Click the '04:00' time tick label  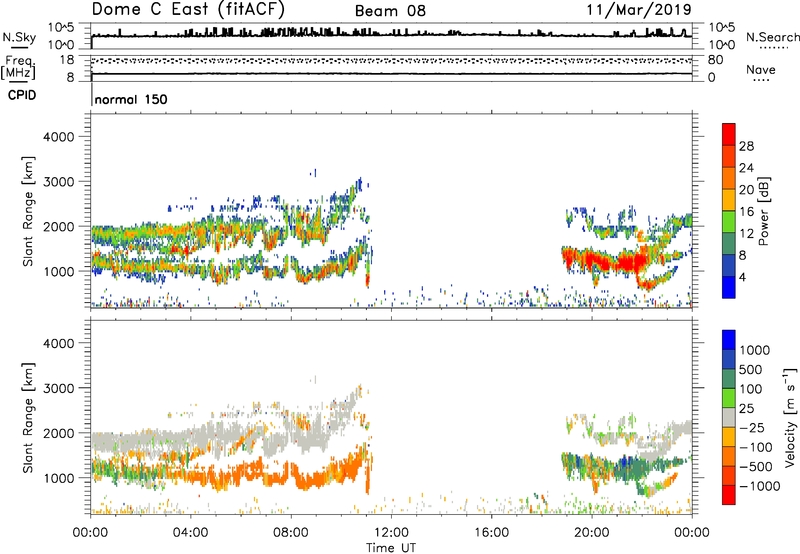[190, 533]
